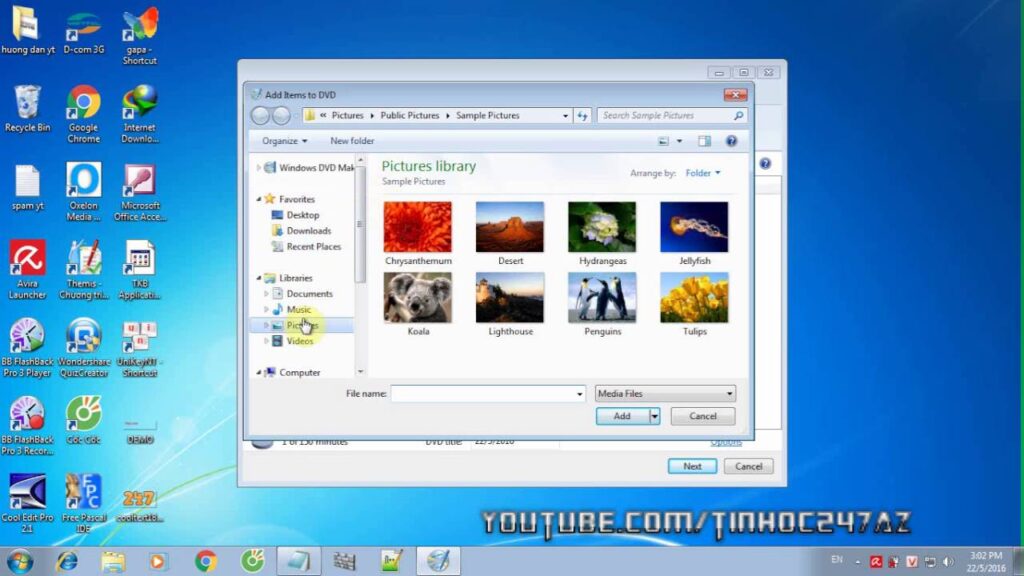Viewport: 1024px width, 576px height.
Task: Open File name history dropdown arrow
Action: pyautogui.click(x=579, y=394)
